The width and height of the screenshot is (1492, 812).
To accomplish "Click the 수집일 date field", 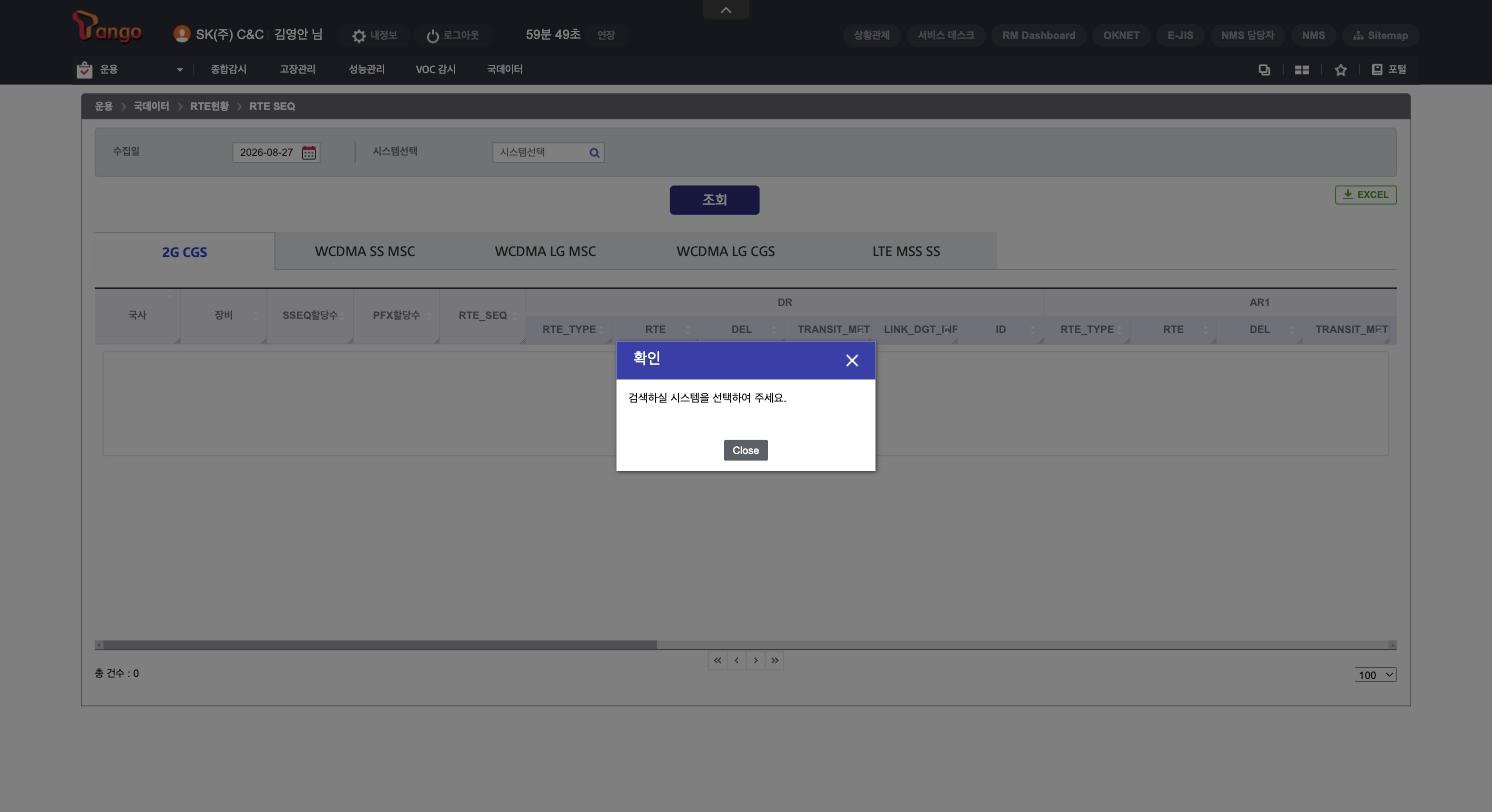I will (276, 153).
